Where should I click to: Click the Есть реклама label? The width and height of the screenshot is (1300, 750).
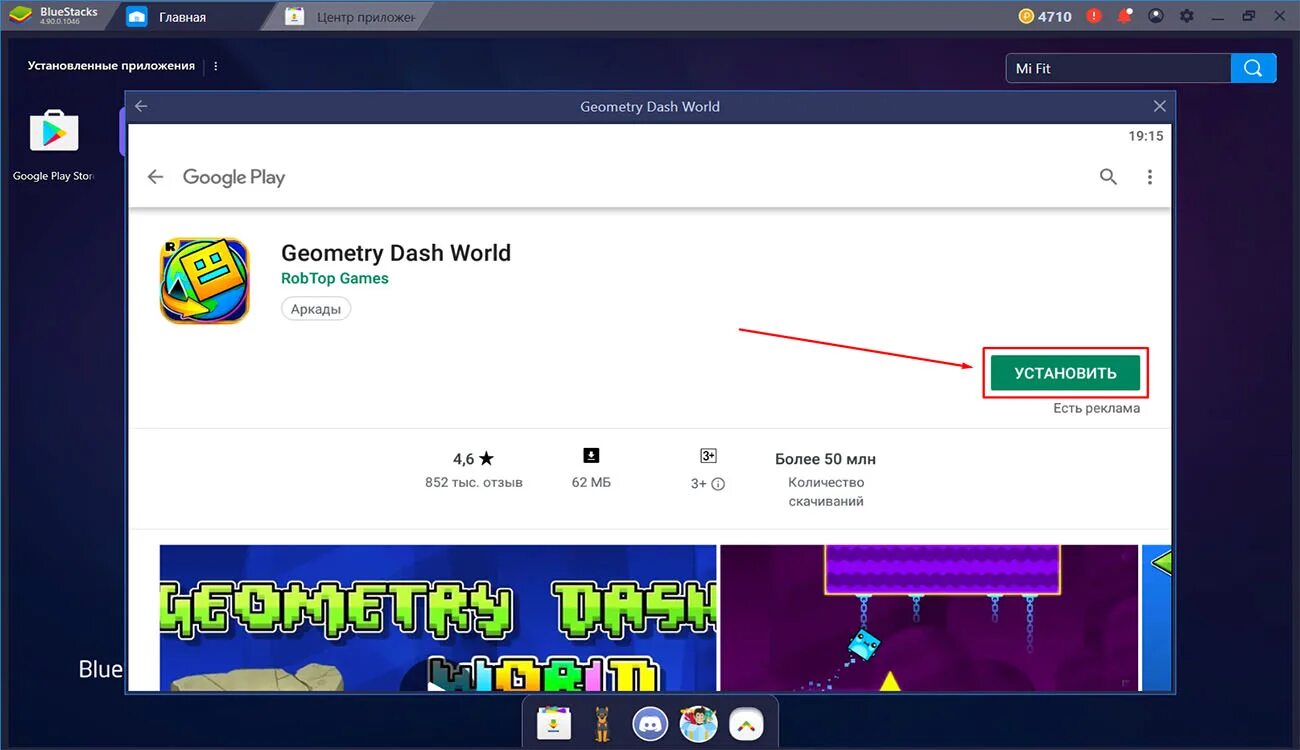(1096, 408)
